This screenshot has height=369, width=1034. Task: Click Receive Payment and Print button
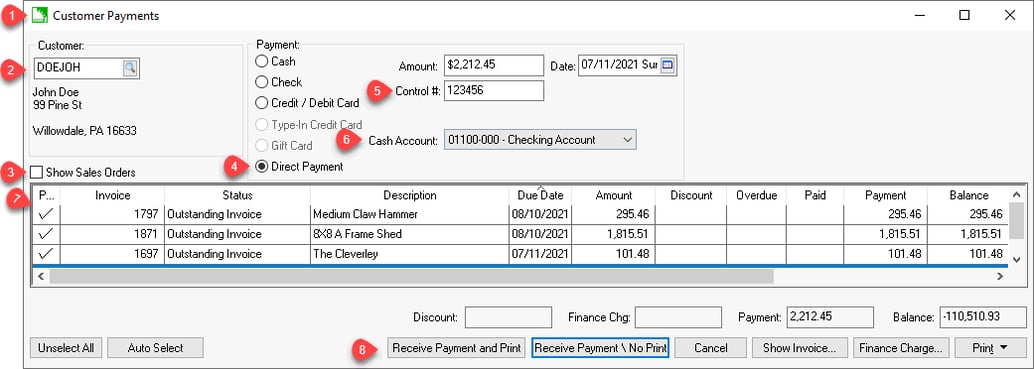(456, 347)
